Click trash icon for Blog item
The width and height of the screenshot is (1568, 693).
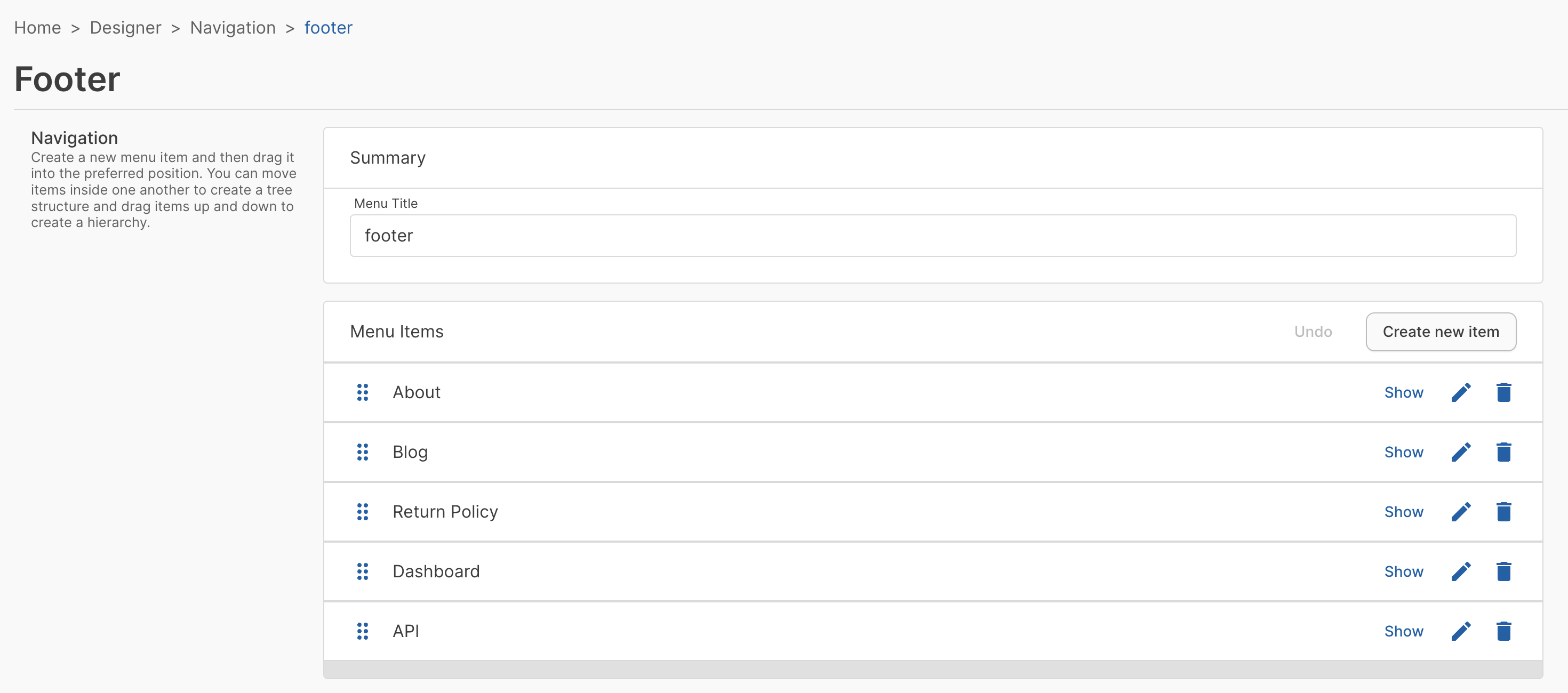(x=1503, y=452)
